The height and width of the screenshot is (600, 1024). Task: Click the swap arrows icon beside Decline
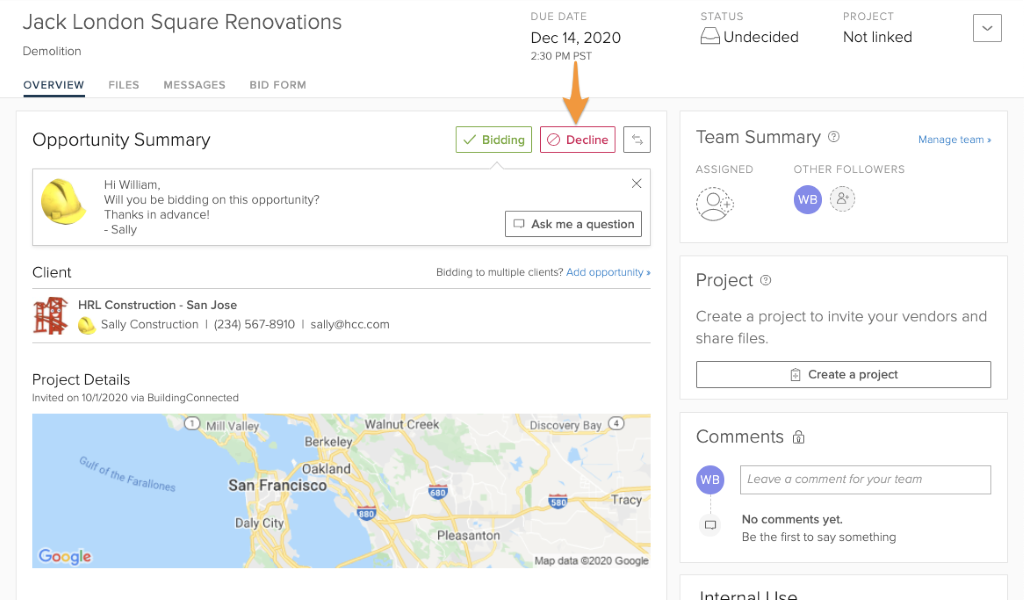pos(636,140)
